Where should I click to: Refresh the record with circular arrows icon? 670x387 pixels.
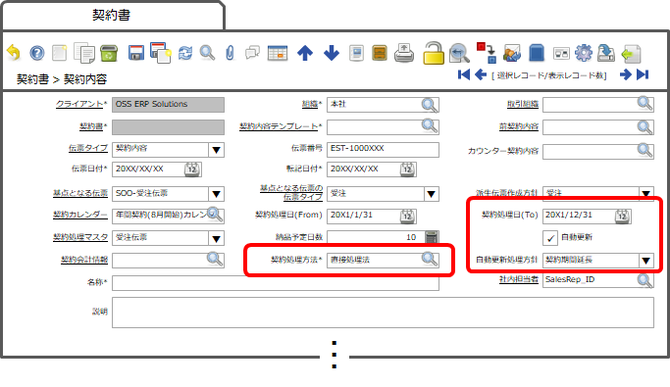(185, 53)
